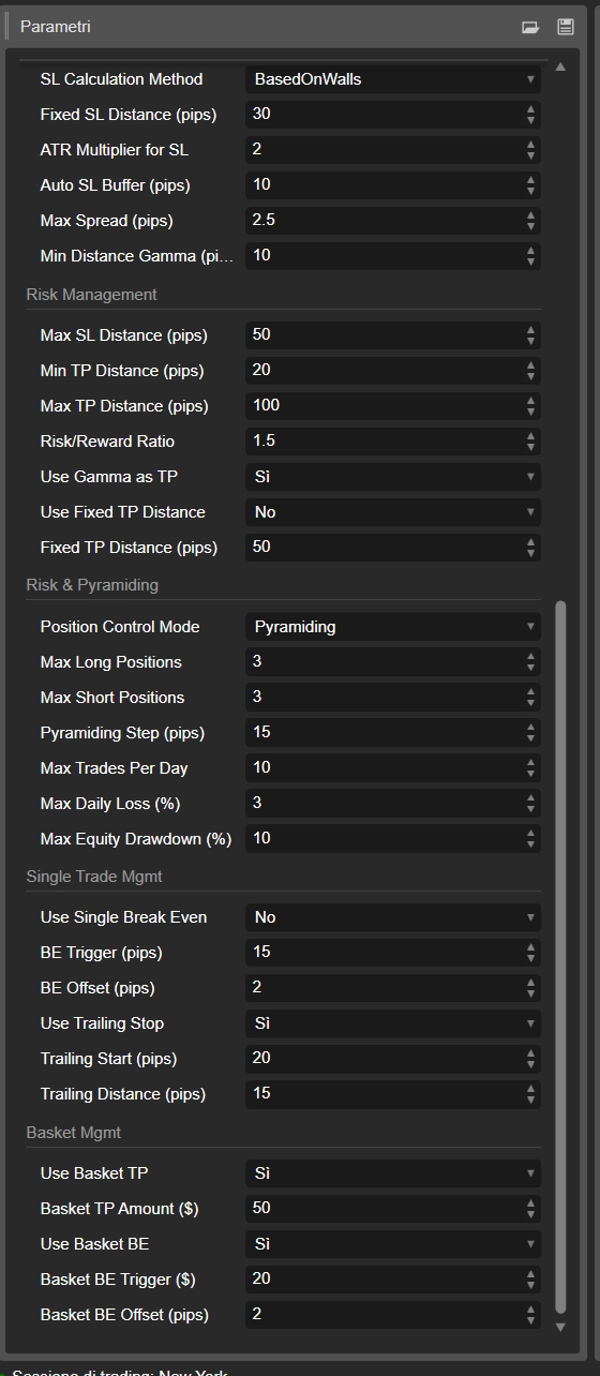
Task: Increase the Risk/Reward Ratio value
Action: [x=531, y=436]
